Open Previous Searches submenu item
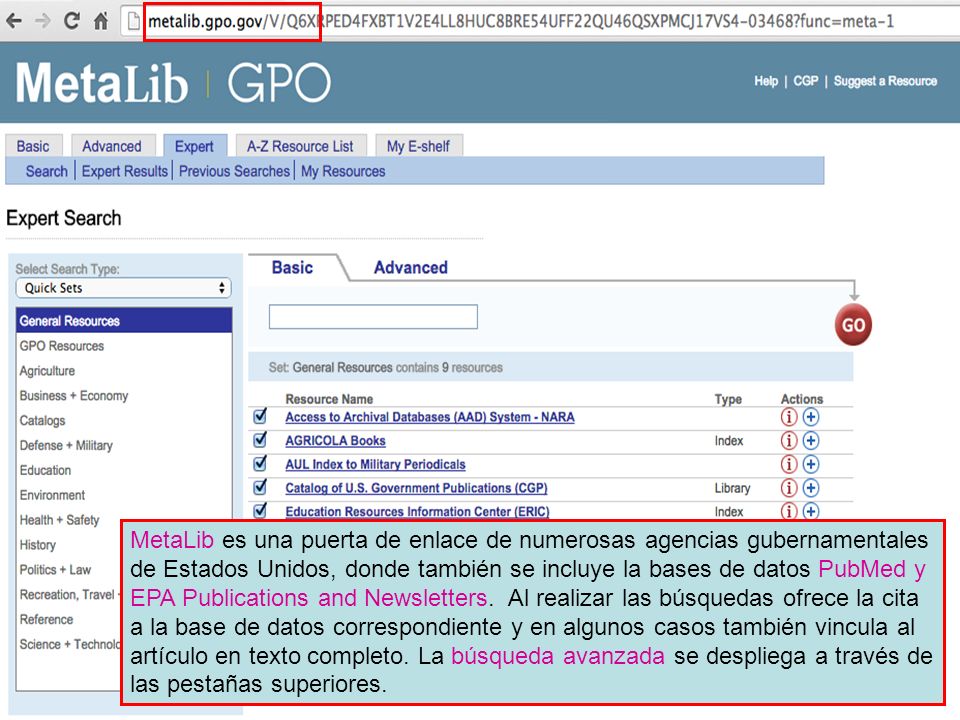This screenshot has width=960, height=720. 234,171
